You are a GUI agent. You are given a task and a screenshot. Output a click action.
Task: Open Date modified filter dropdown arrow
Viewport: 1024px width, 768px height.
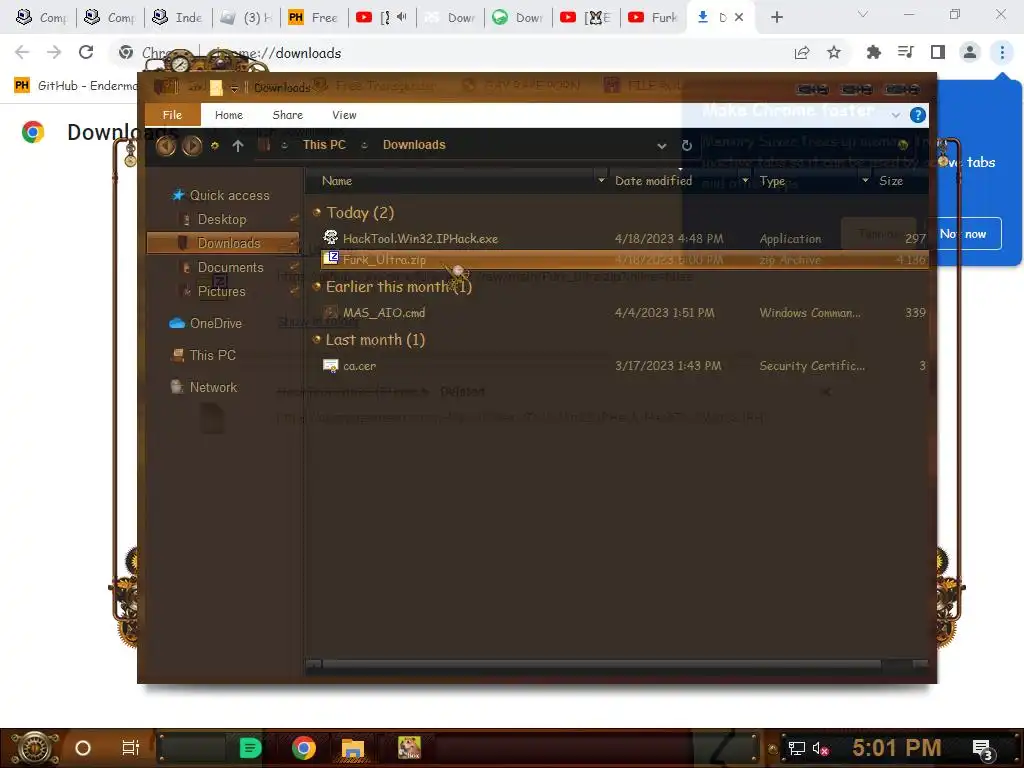tap(745, 180)
